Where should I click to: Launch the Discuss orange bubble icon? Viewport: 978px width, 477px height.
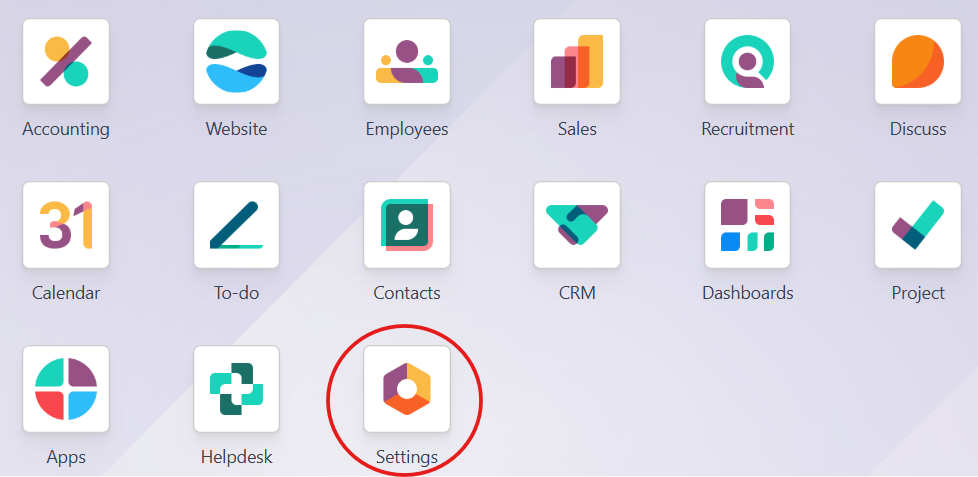[x=917, y=62]
